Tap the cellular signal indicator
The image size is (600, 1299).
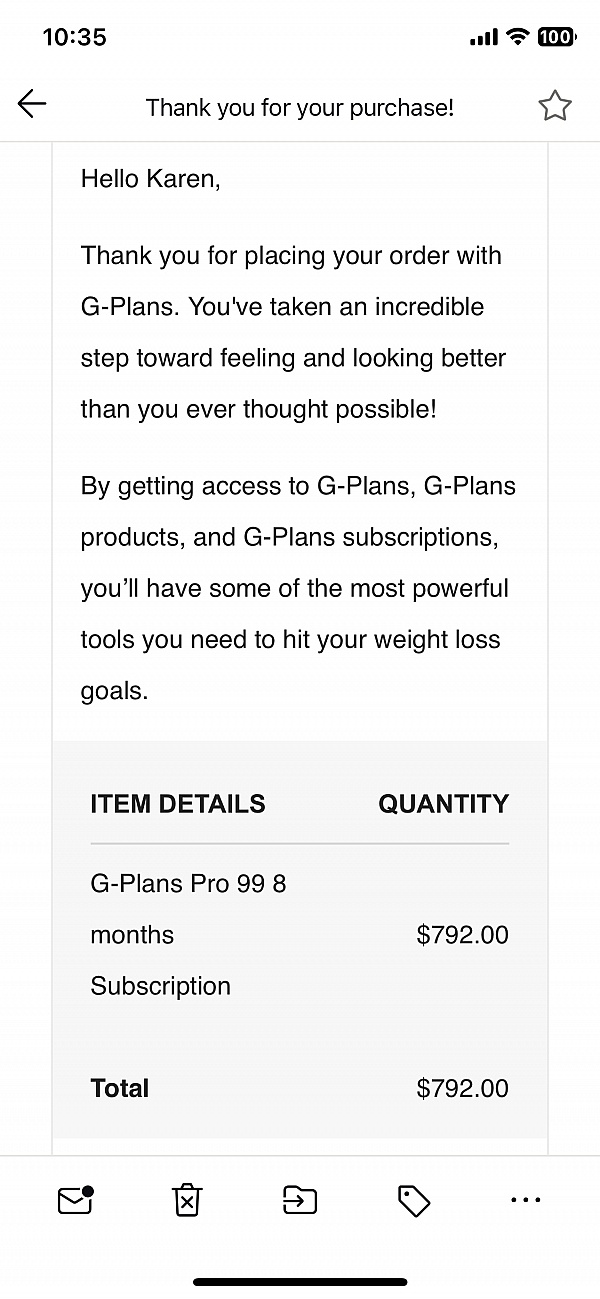click(x=483, y=36)
